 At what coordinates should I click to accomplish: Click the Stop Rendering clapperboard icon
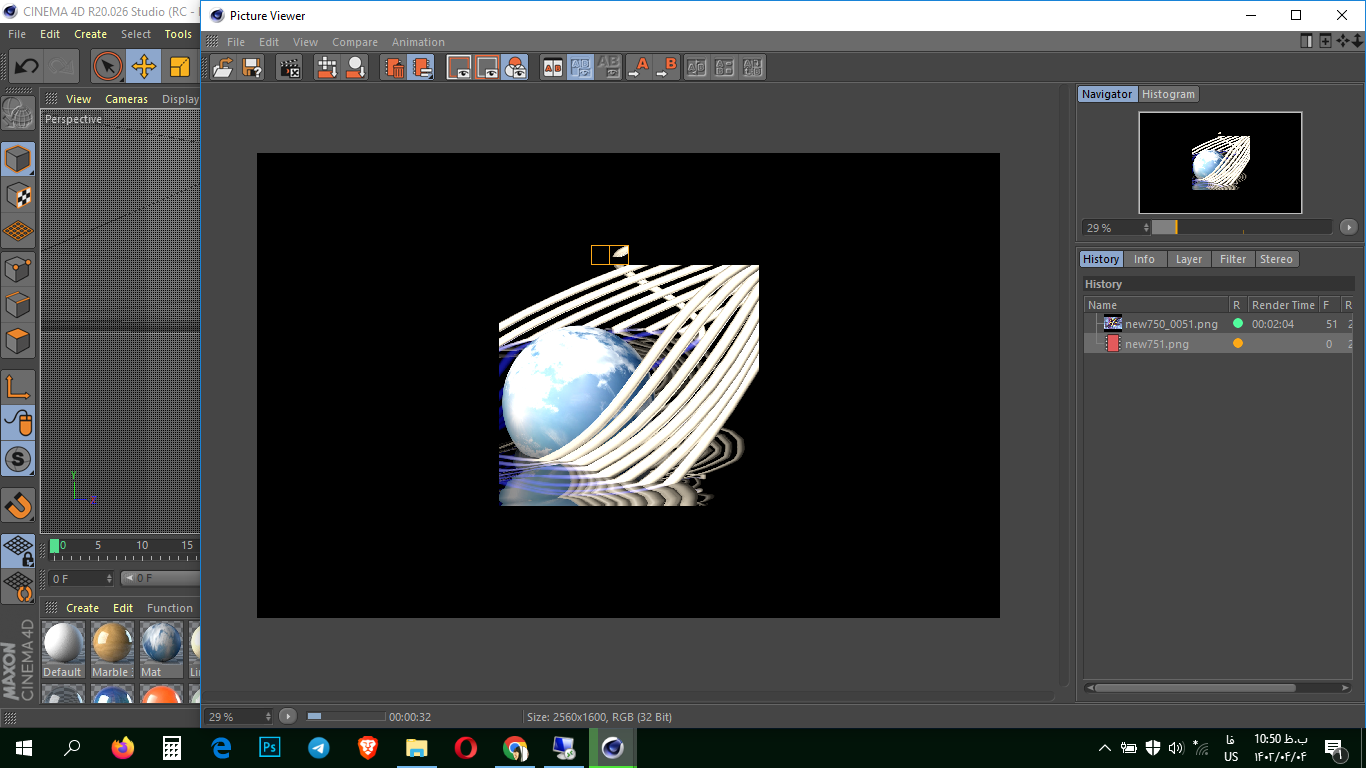tap(290, 67)
